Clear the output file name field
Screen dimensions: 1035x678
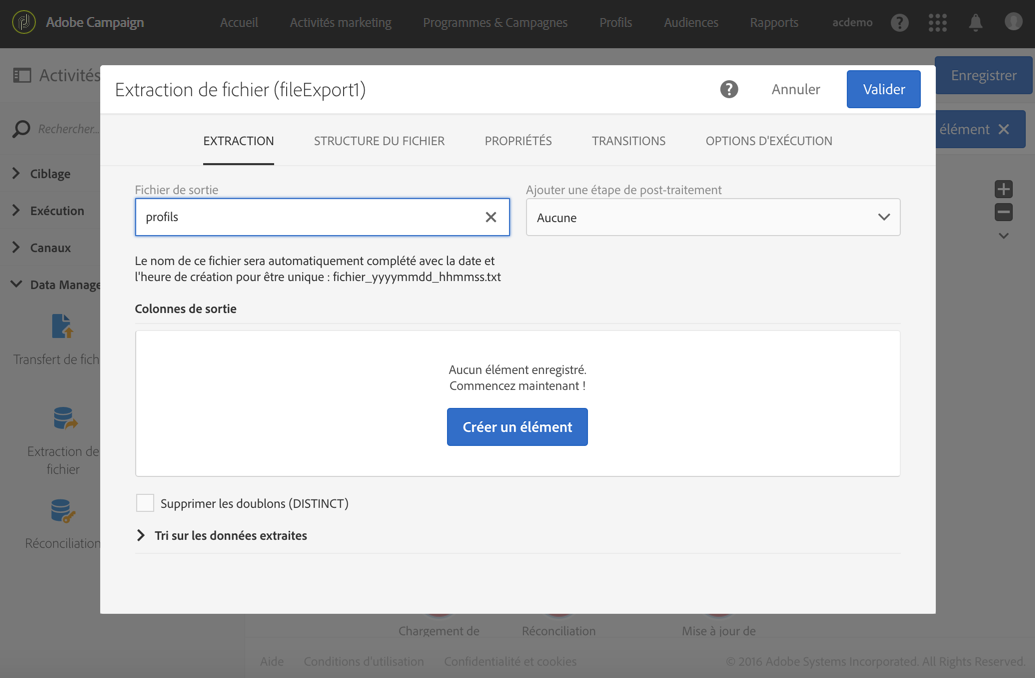click(x=491, y=217)
